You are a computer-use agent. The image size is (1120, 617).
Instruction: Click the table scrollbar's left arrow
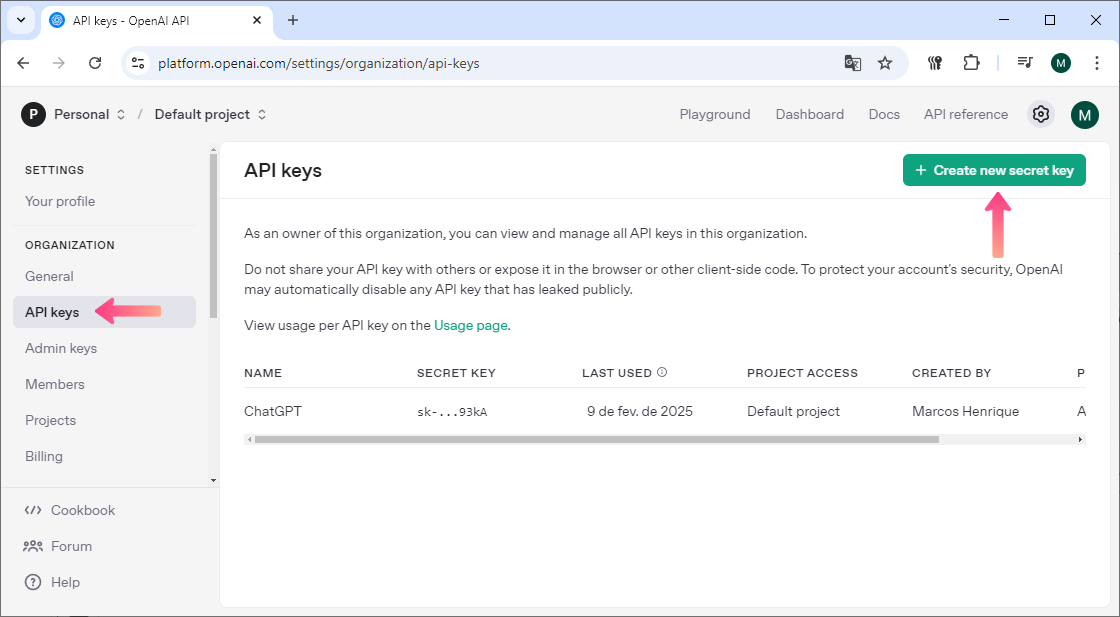pyautogui.click(x=249, y=440)
